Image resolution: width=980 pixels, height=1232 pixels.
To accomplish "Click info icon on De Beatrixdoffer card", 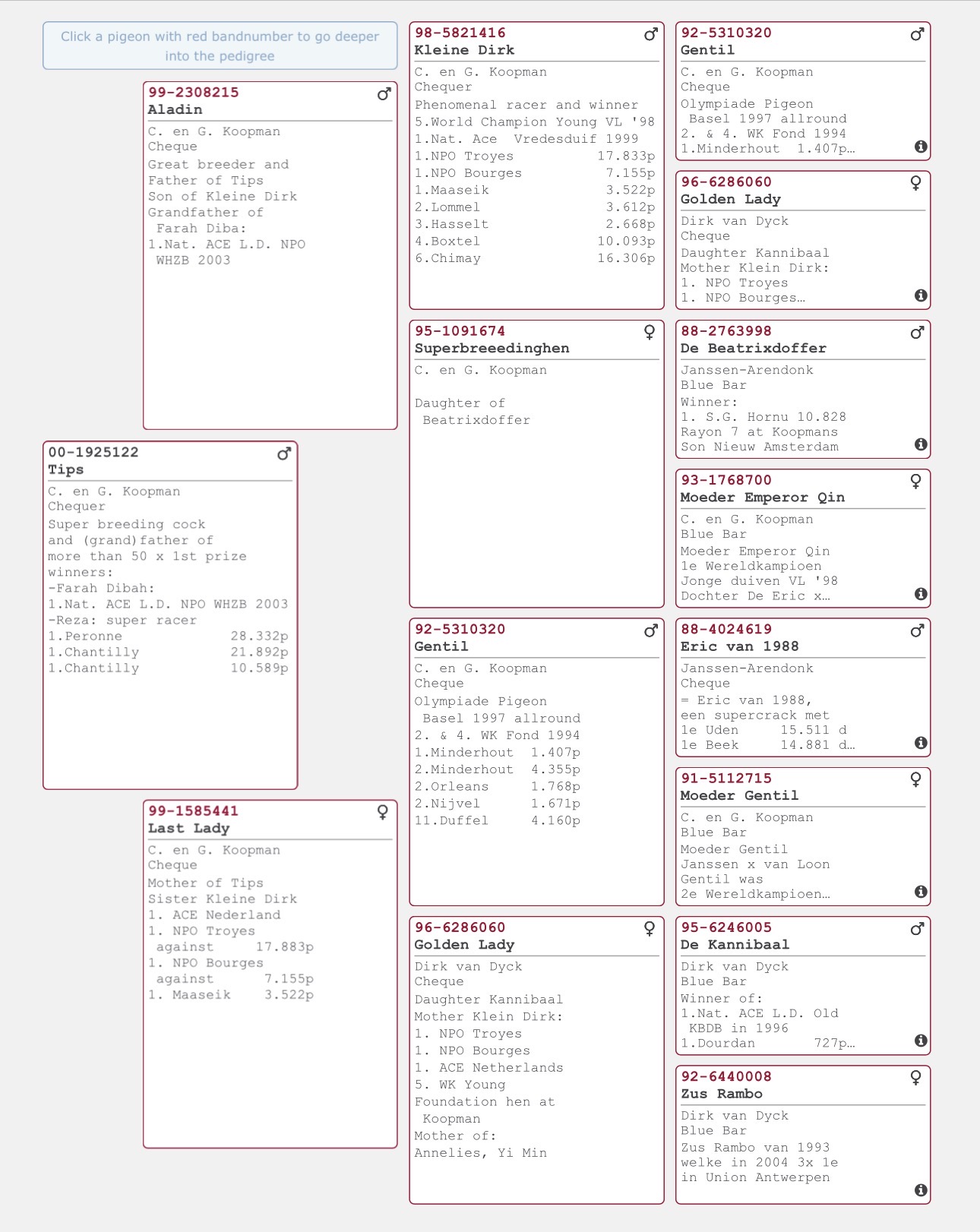I will coord(921,444).
